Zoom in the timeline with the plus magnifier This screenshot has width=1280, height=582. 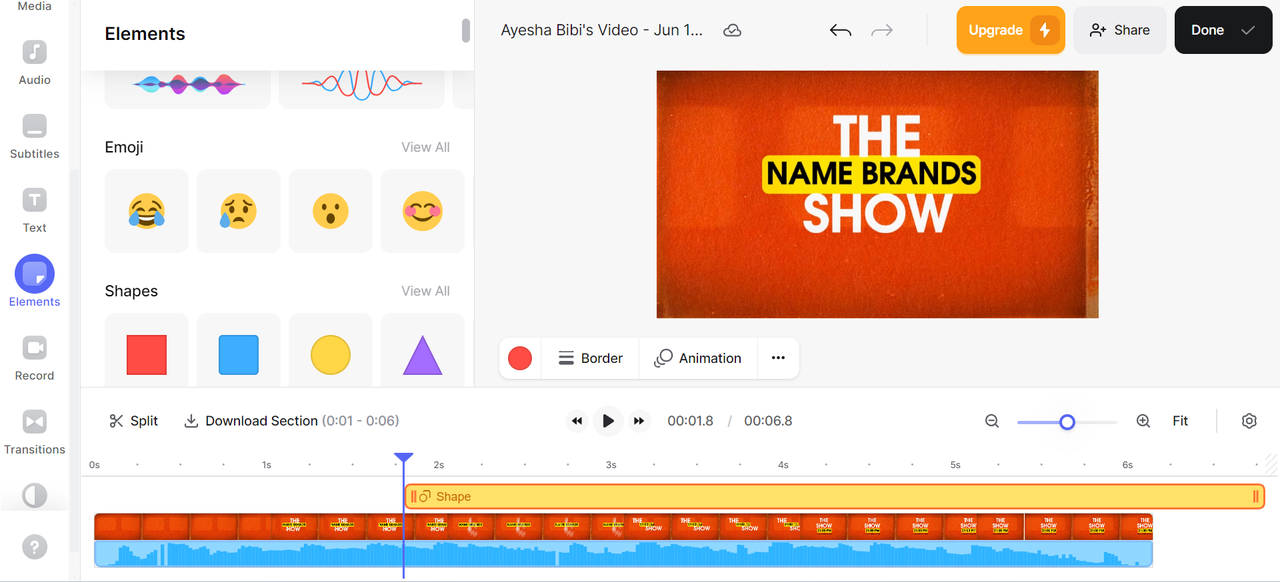(1143, 421)
